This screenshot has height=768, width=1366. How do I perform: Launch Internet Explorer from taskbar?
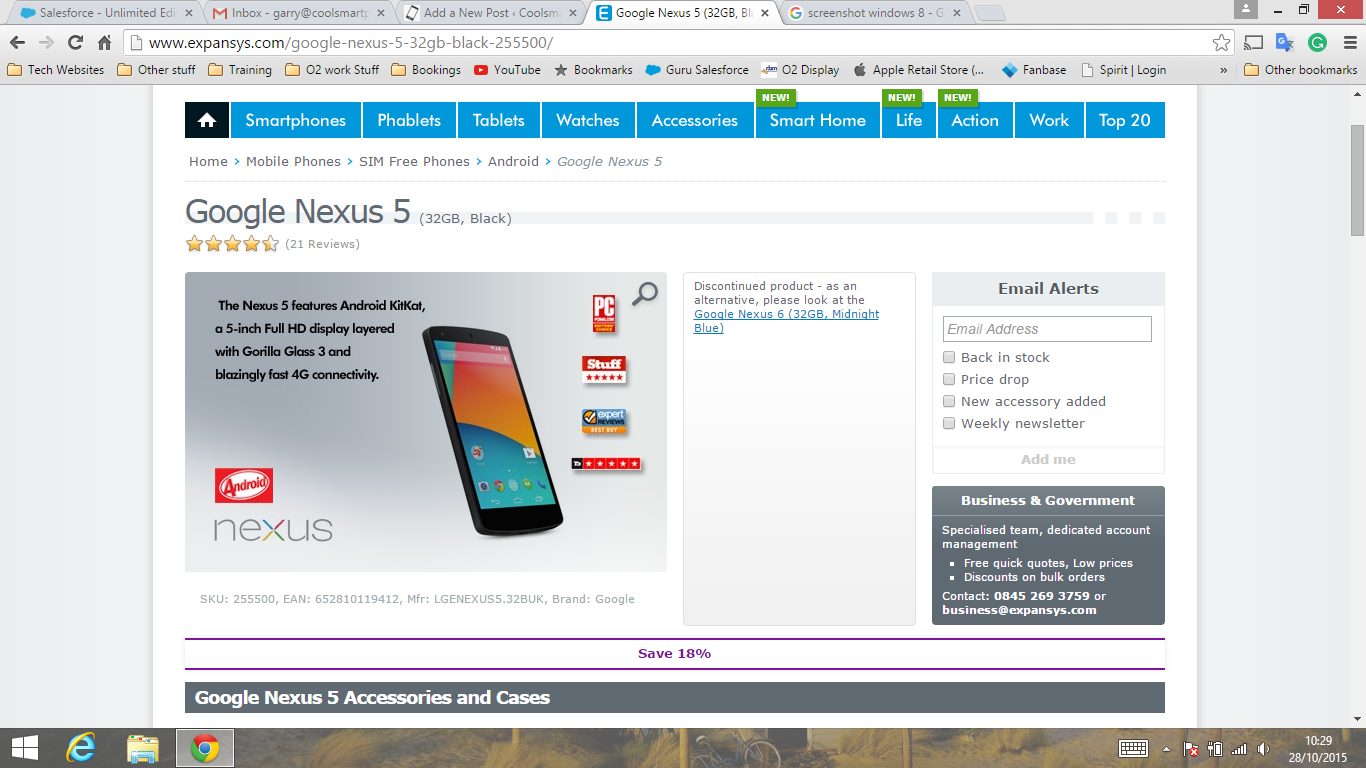pyautogui.click(x=81, y=748)
